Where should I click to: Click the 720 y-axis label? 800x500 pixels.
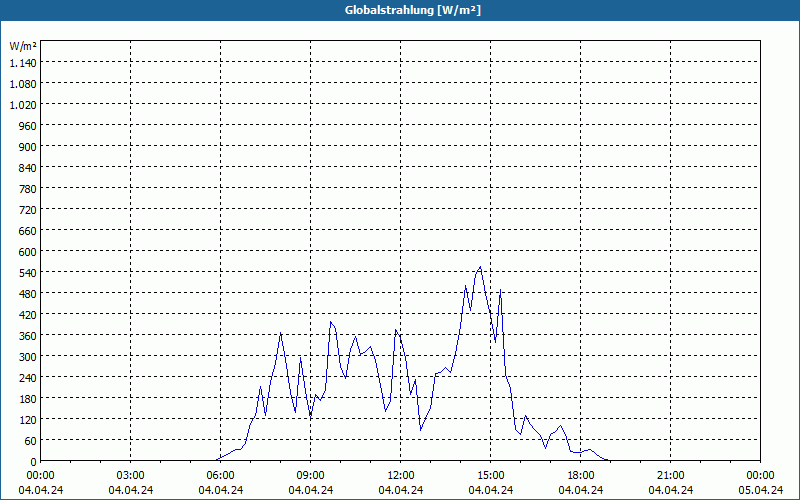tap(28, 210)
